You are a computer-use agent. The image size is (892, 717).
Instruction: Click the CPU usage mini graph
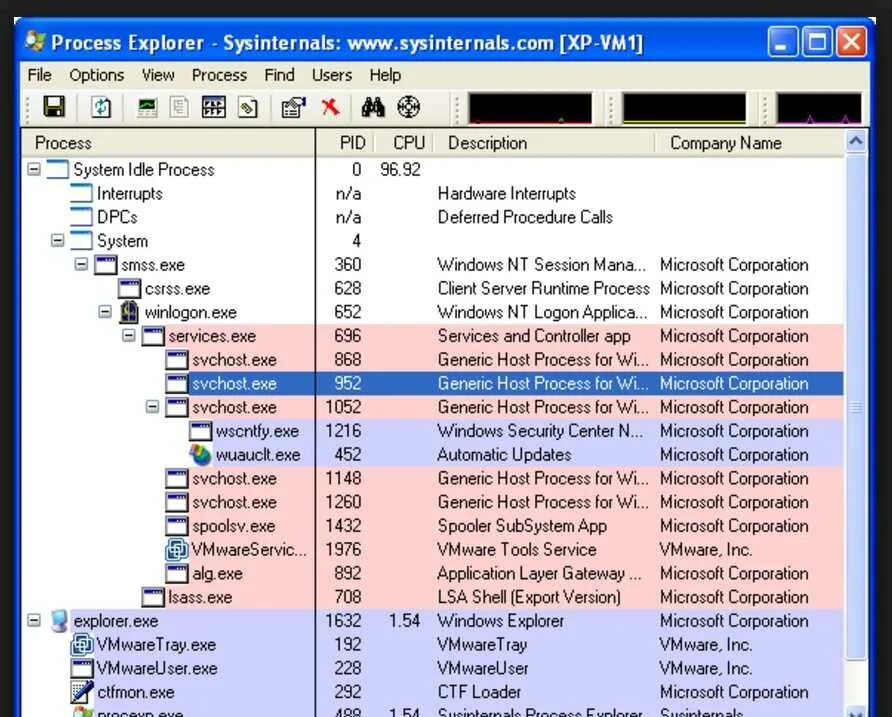point(530,108)
